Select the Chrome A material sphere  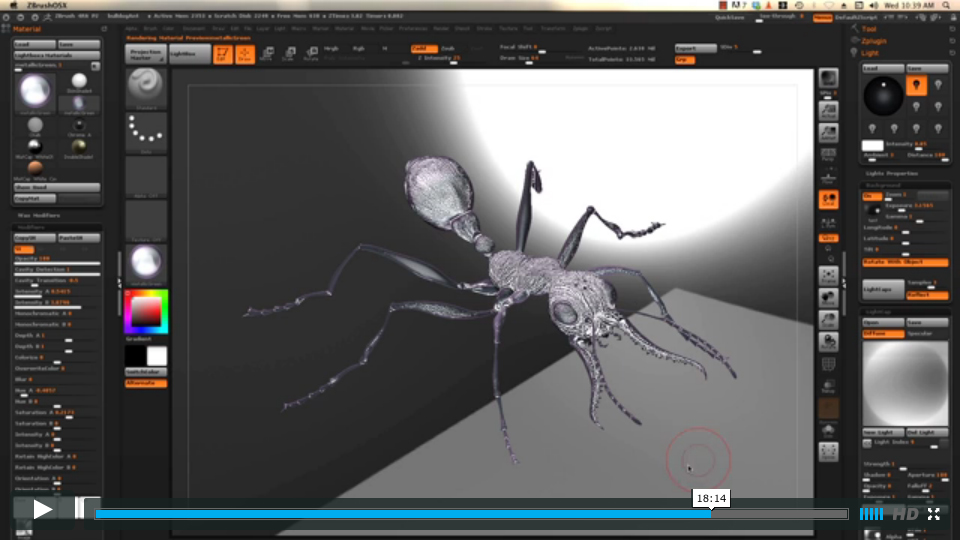click(x=79, y=126)
